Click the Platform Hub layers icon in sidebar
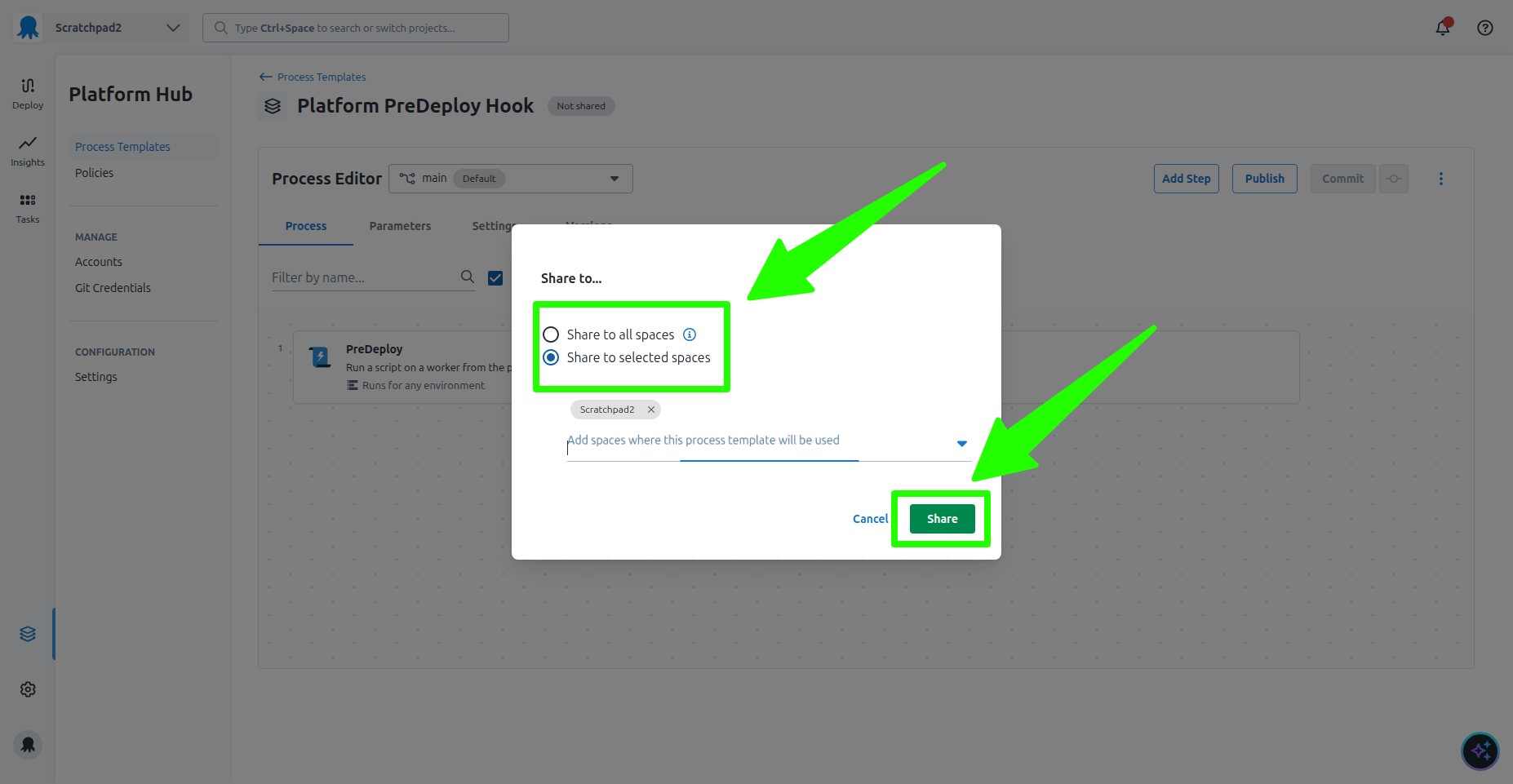Viewport: 1513px width, 784px height. coord(27,633)
